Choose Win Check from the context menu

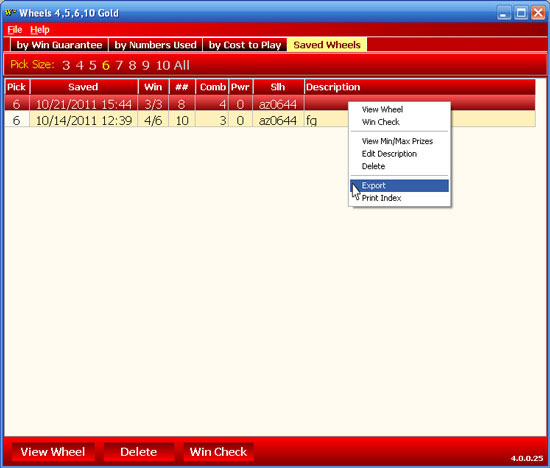[400, 122]
